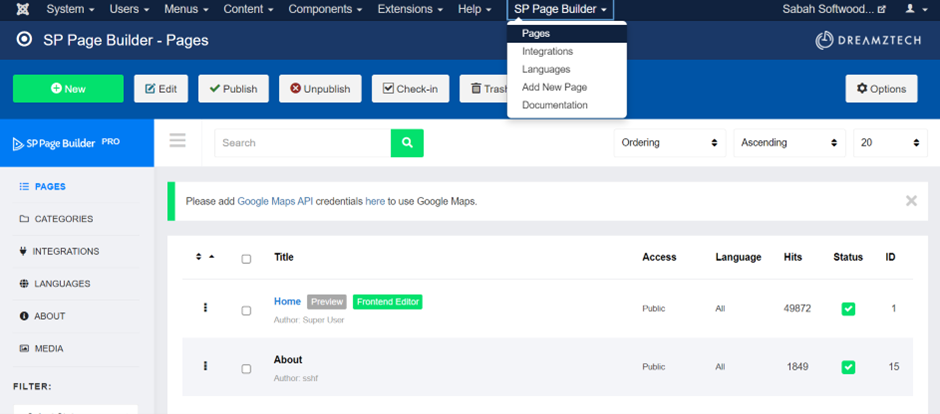940x414 pixels.
Task: Open the Ordering sort dropdown
Action: pos(670,143)
